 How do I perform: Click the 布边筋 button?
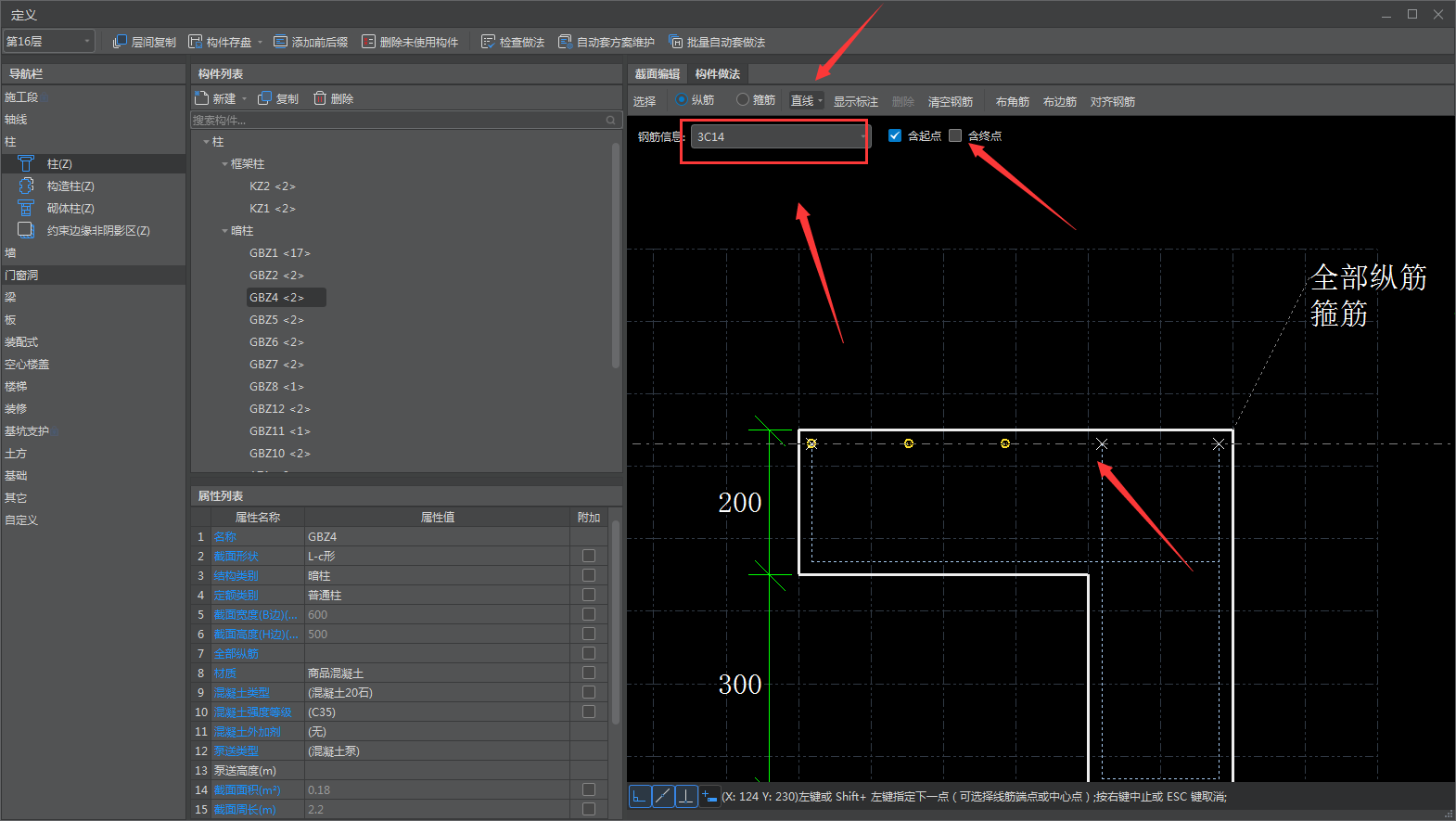coord(1060,101)
